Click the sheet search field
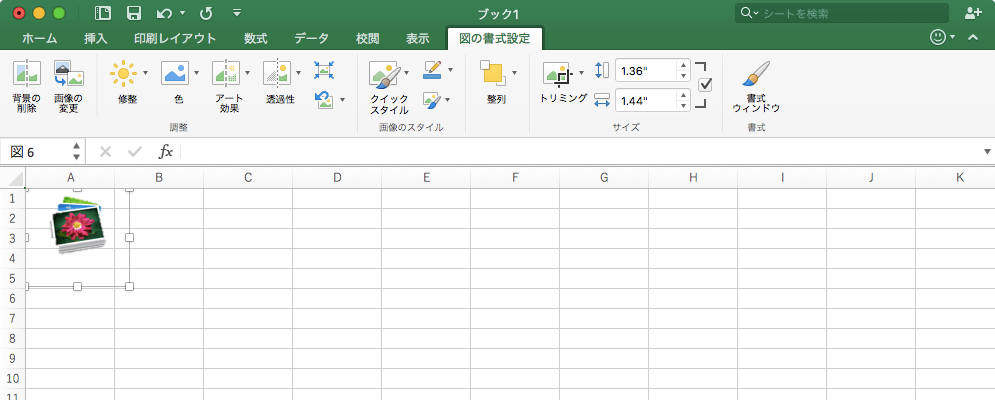Image resolution: width=995 pixels, height=400 pixels. pyautogui.click(x=850, y=14)
